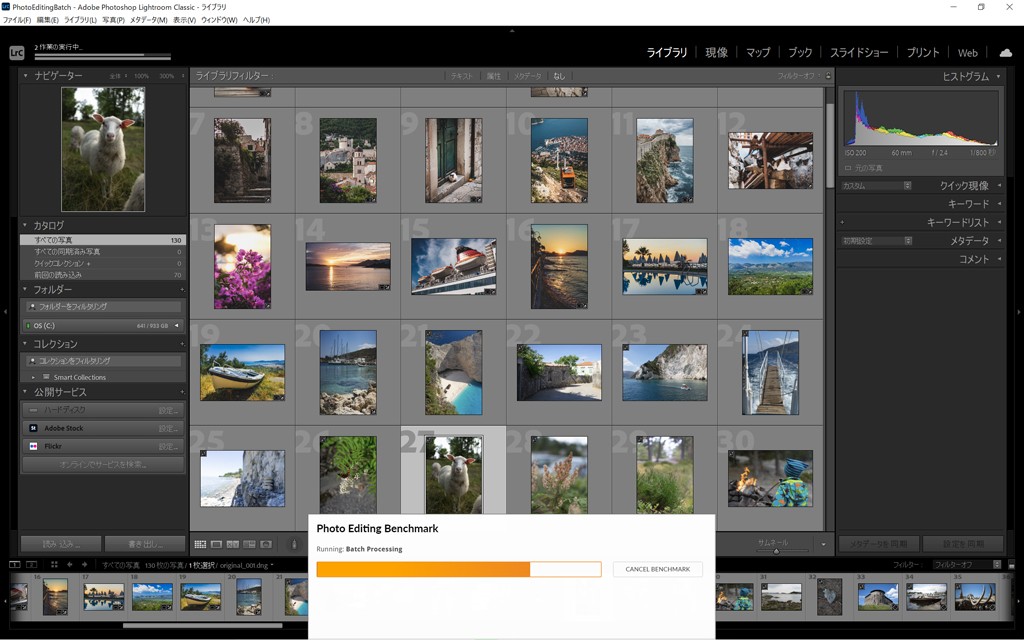Select the purple flowers photo thumbnail

(x=242, y=266)
